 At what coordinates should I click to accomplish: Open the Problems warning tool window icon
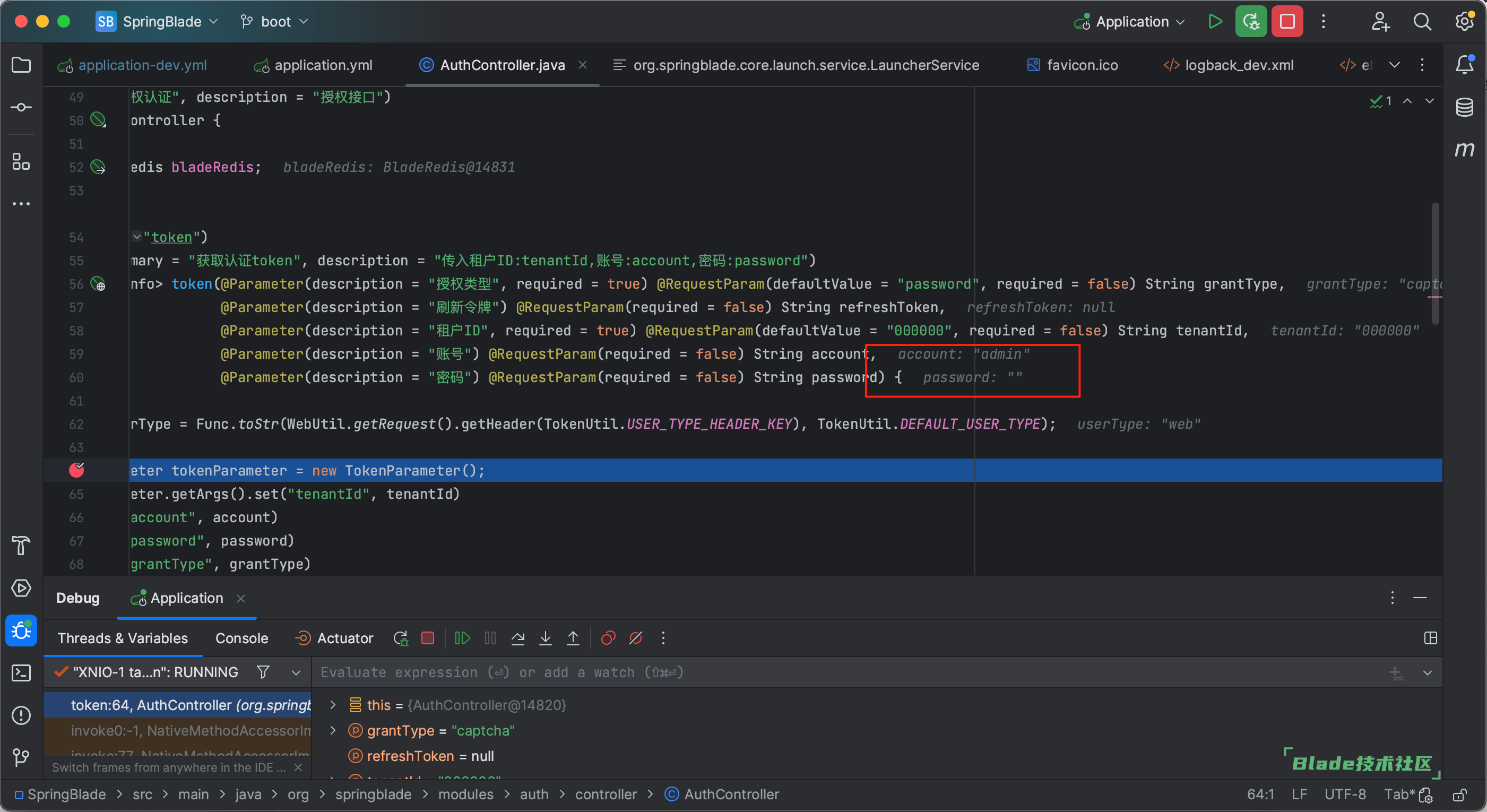point(21,715)
